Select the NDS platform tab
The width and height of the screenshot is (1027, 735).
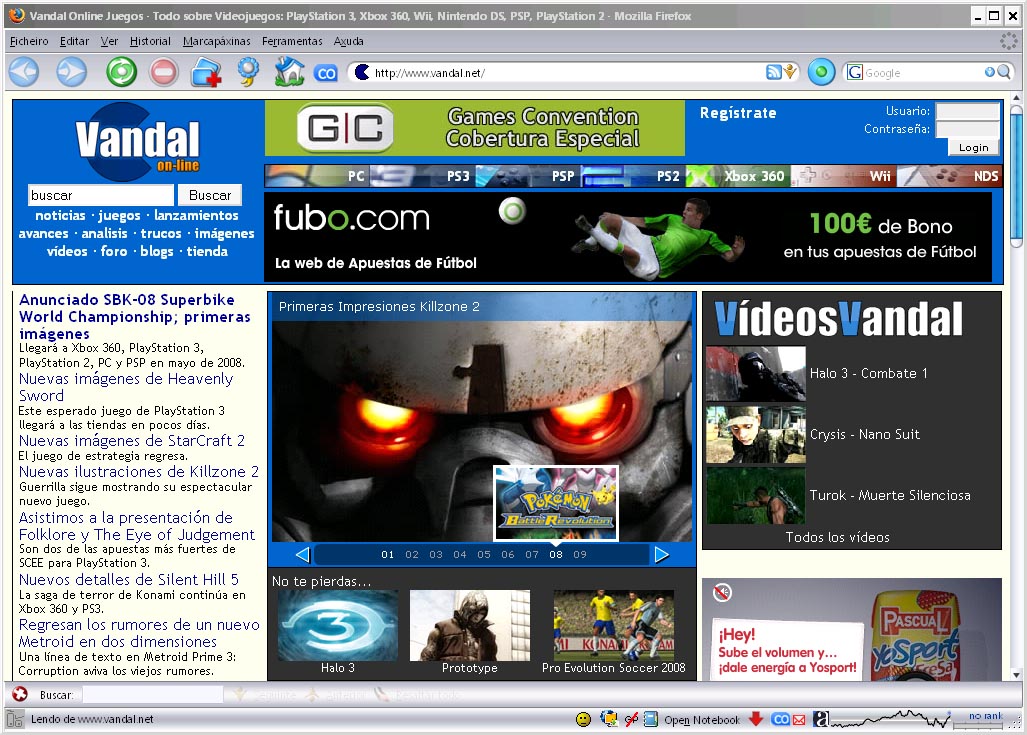(x=949, y=176)
